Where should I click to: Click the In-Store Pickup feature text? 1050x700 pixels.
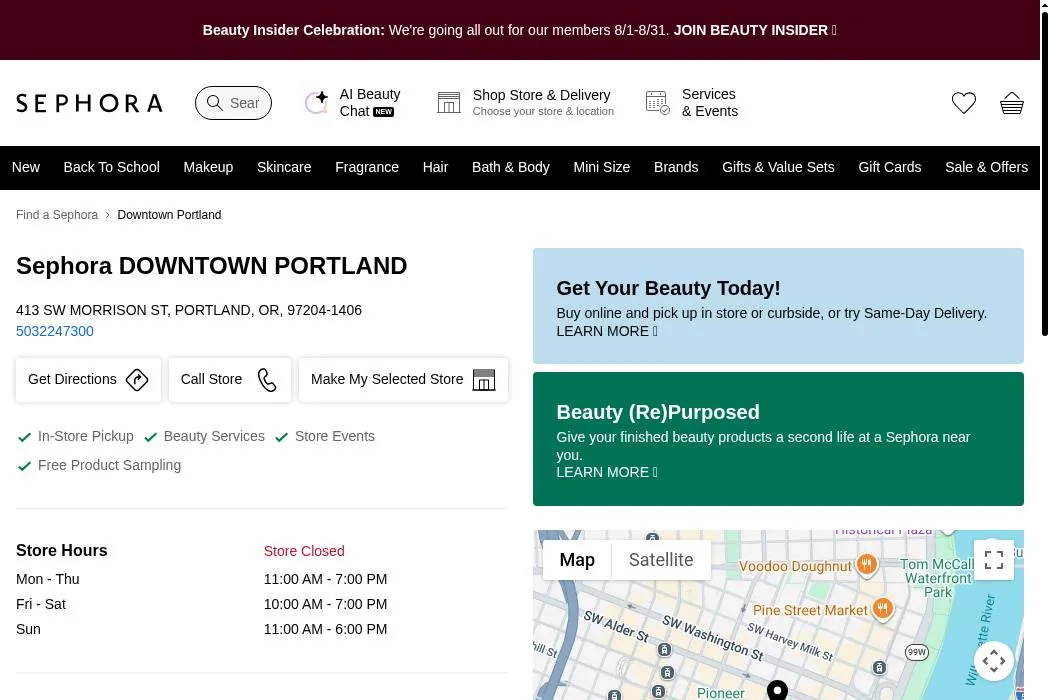click(x=86, y=436)
